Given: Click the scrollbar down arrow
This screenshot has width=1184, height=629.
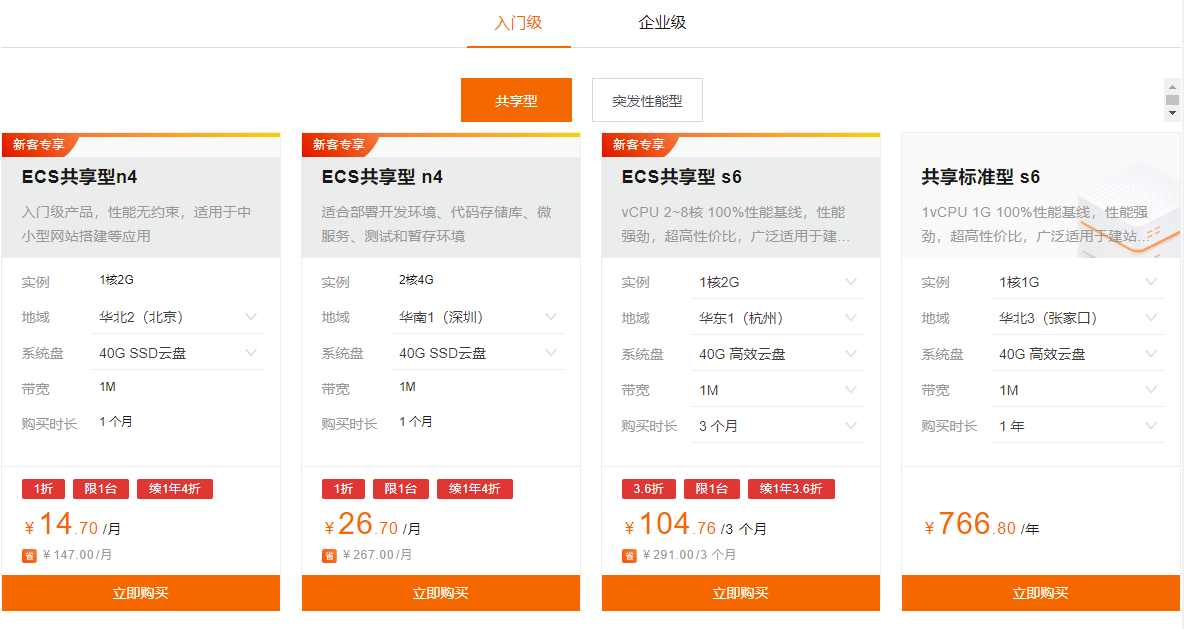Looking at the screenshot, I should point(1172,113).
